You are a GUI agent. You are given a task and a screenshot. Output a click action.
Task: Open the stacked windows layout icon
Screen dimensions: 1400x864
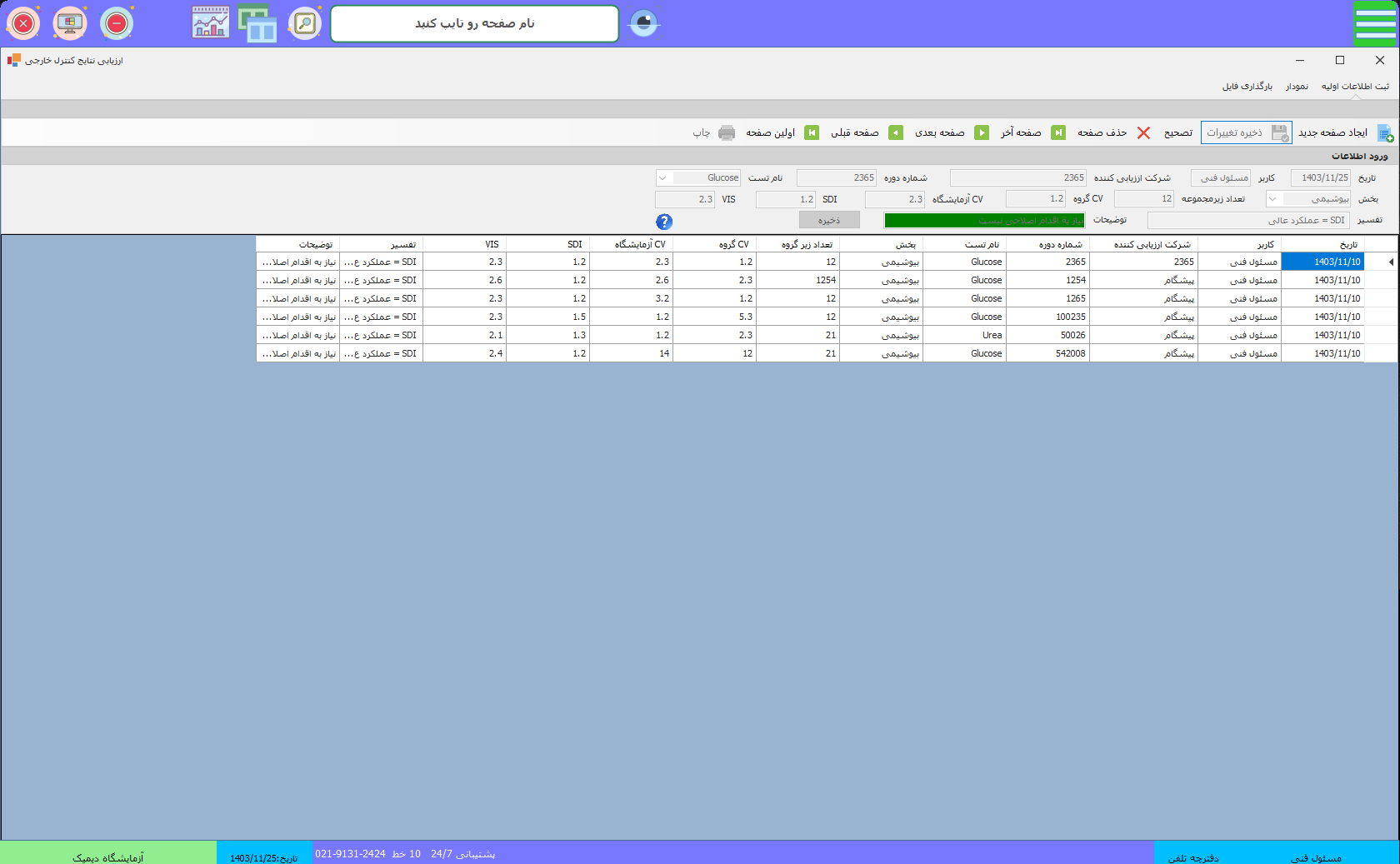tap(257, 23)
